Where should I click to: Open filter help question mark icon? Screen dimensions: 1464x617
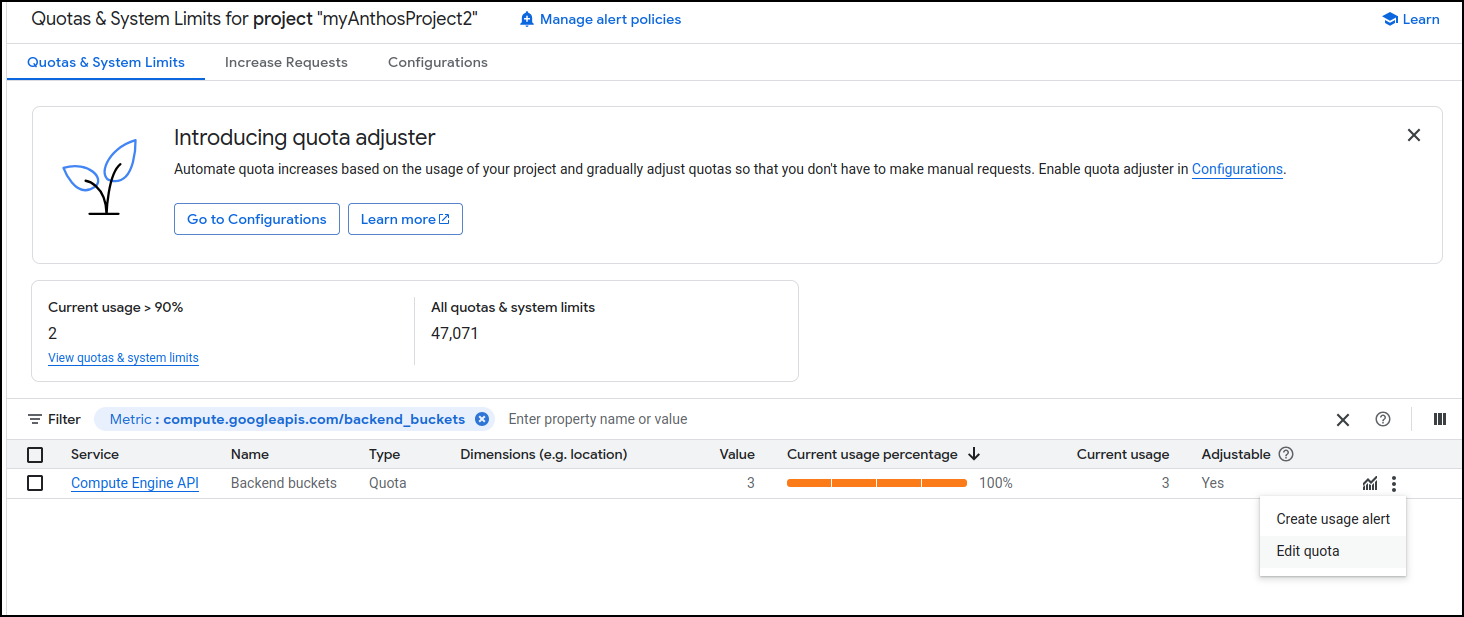[x=1383, y=419]
